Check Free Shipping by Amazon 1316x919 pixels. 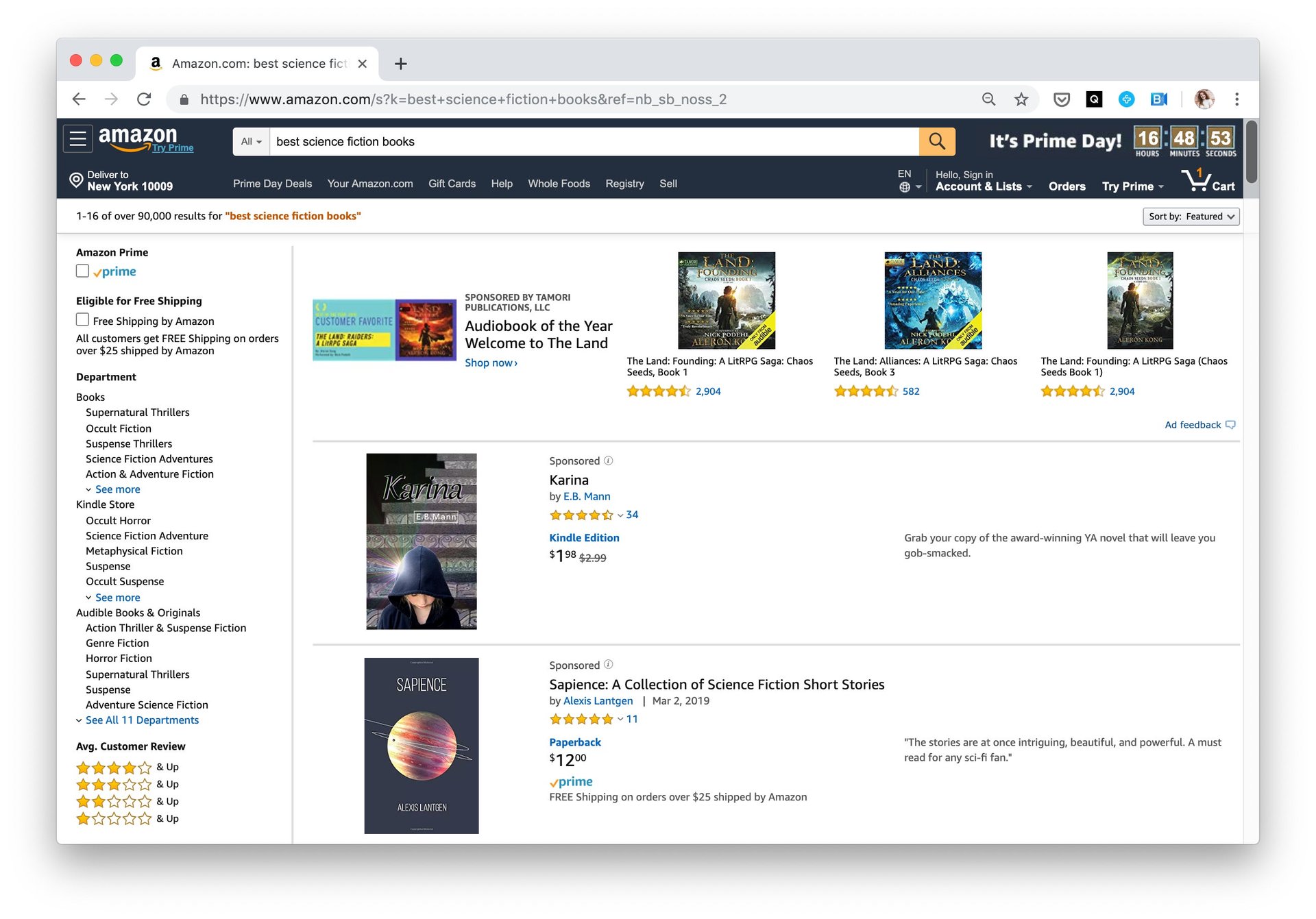82,320
